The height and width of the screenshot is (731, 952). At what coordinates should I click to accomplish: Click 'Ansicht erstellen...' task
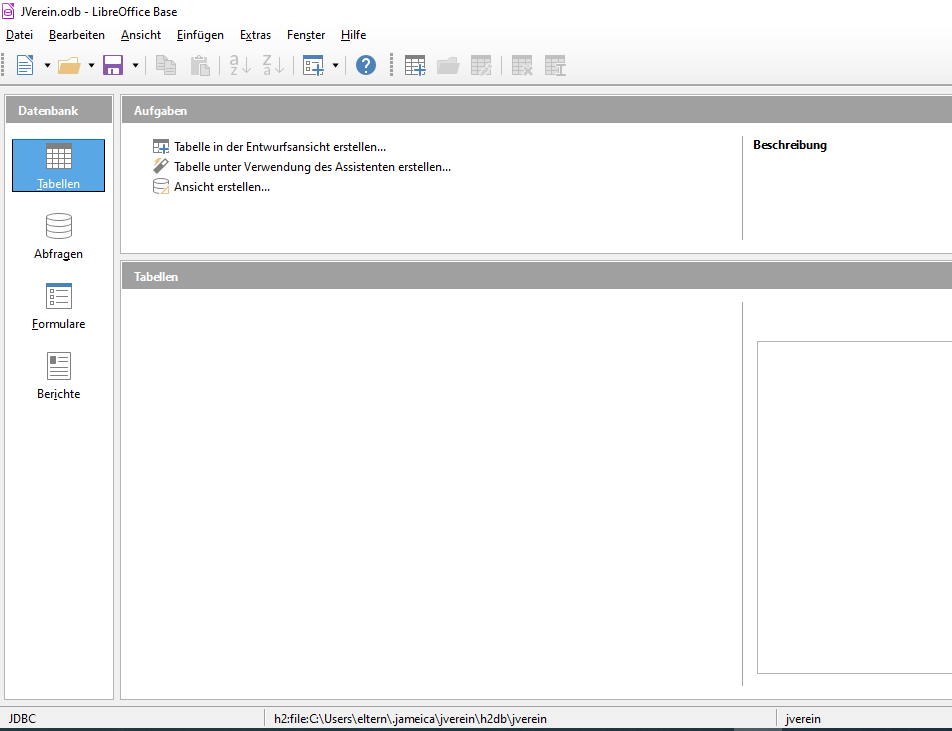211,187
